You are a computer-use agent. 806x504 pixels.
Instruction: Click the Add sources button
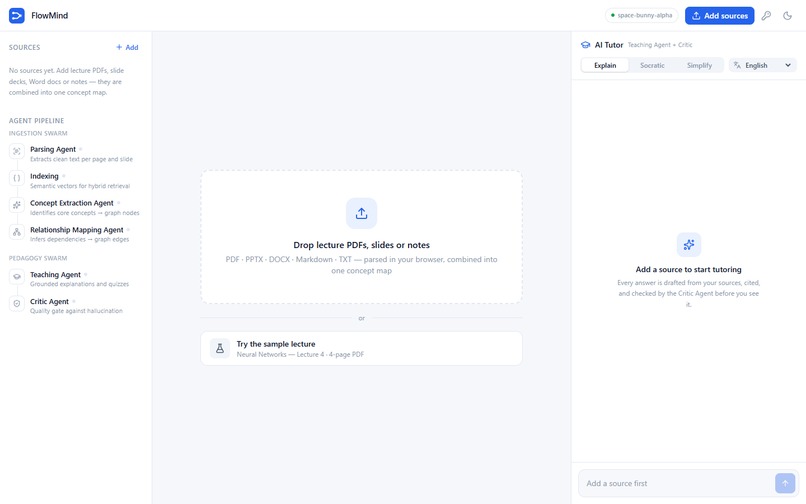pyautogui.click(x=719, y=15)
